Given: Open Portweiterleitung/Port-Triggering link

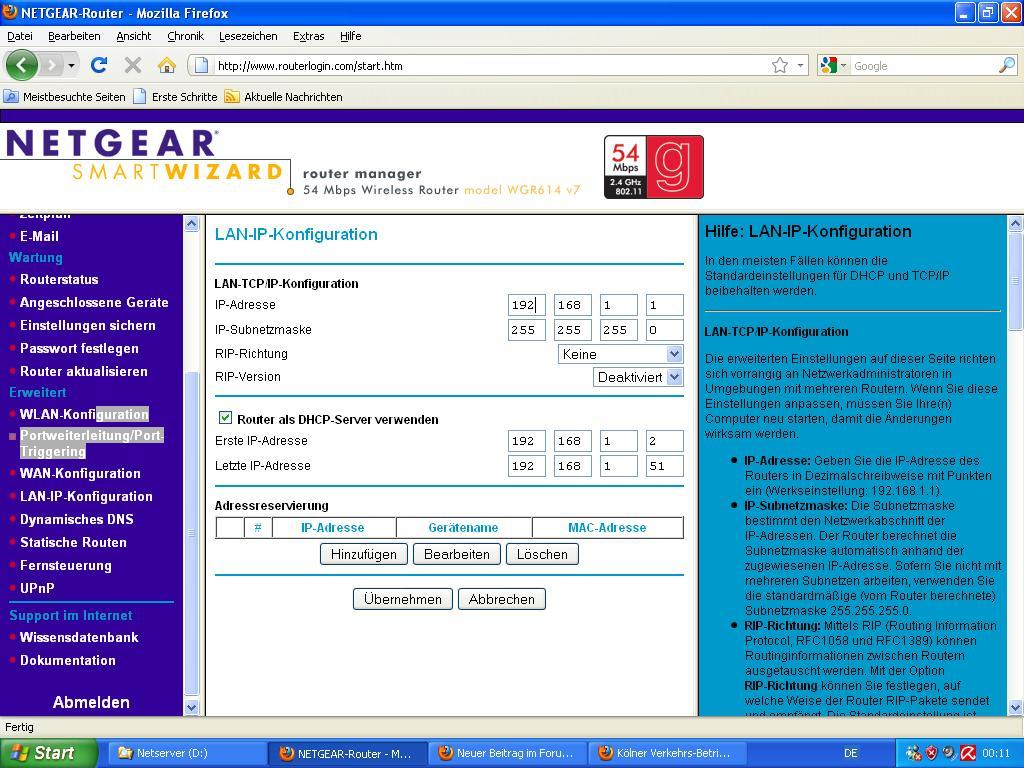Looking at the screenshot, I should coord(91,443).
